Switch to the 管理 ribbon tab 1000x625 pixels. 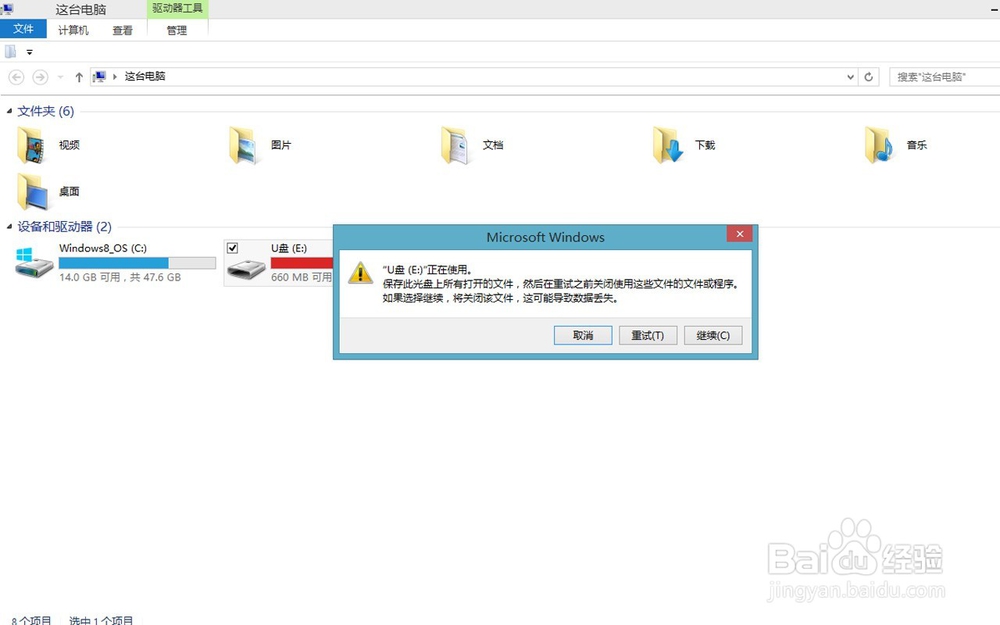[177, 30]
